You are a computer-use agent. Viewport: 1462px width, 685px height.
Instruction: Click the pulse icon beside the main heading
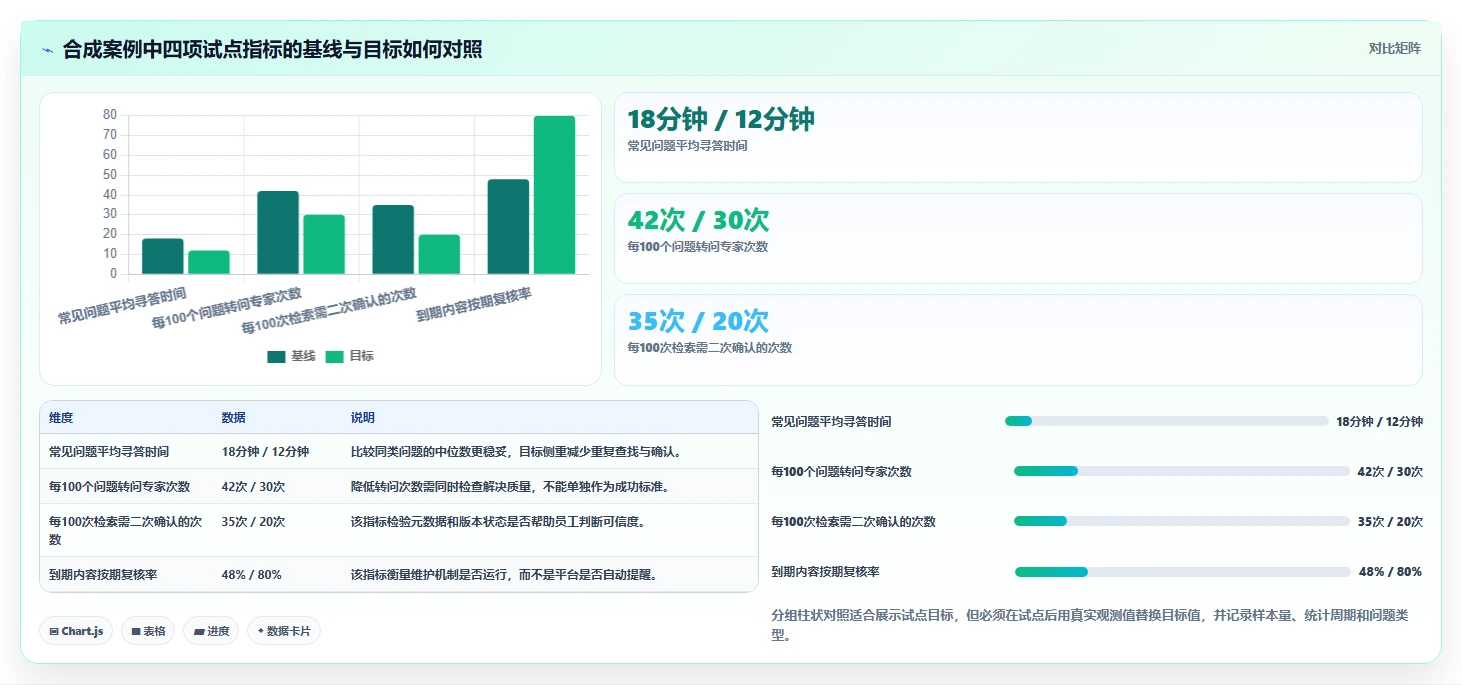point(48,50)
